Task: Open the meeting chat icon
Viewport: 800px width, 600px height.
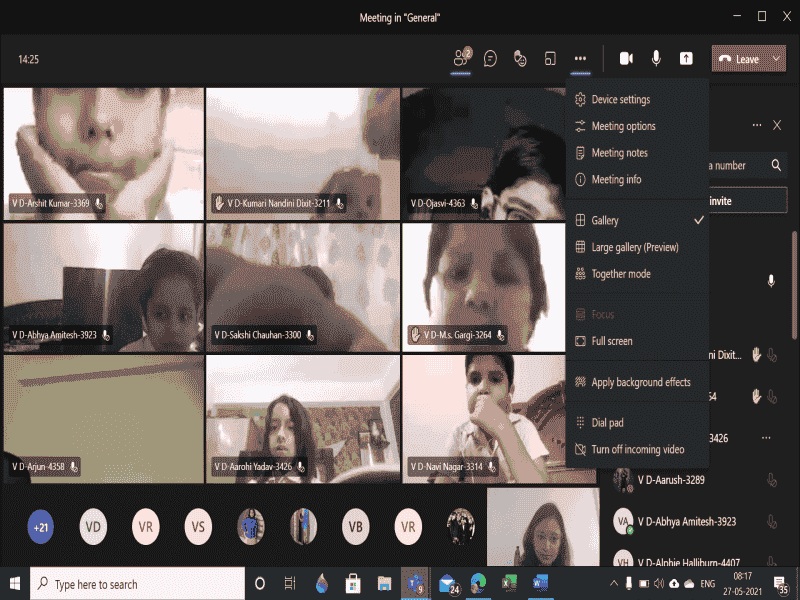Action: coord(490,59)
